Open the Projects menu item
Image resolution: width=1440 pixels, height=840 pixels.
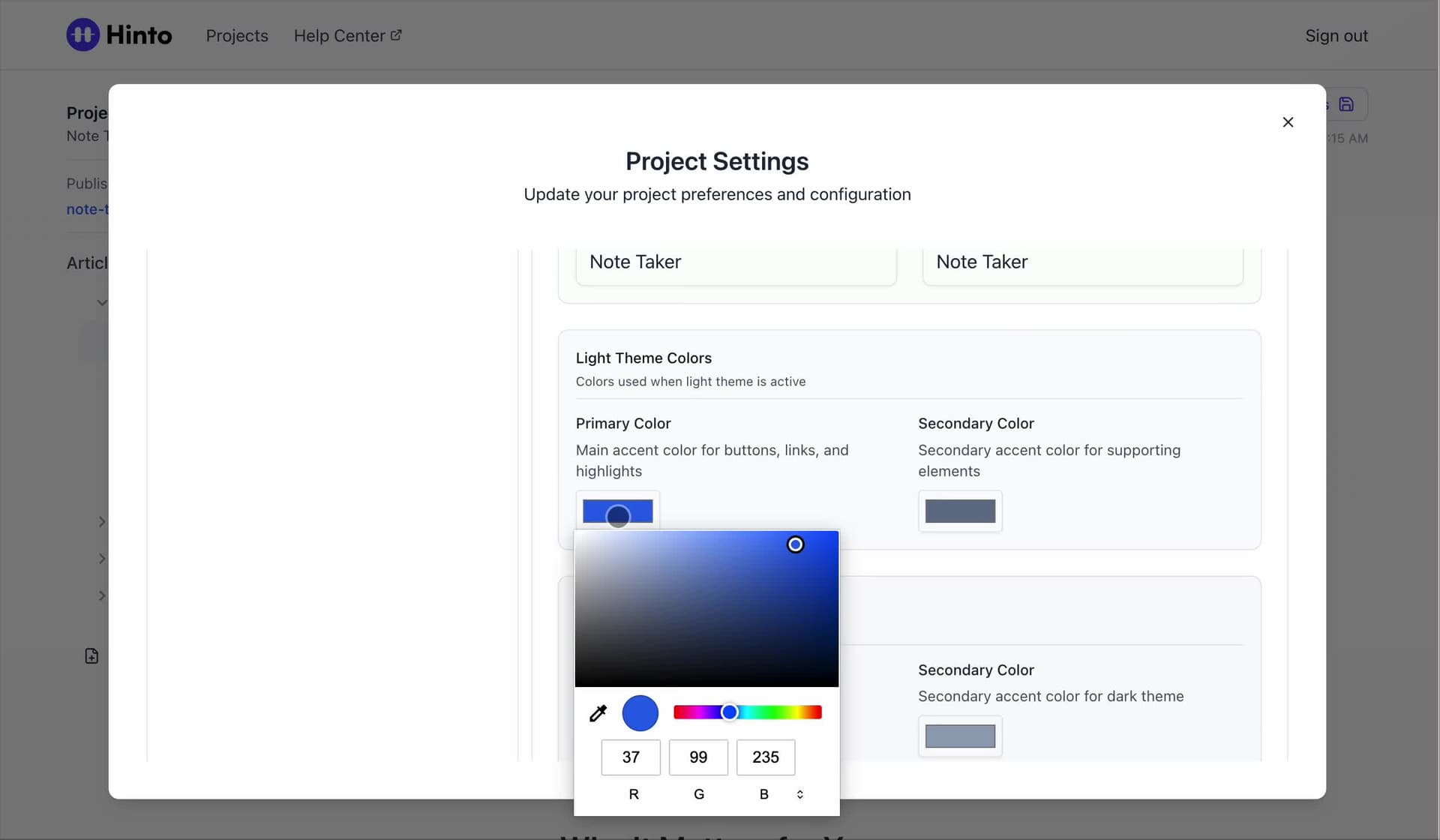[x=237, y=36]
